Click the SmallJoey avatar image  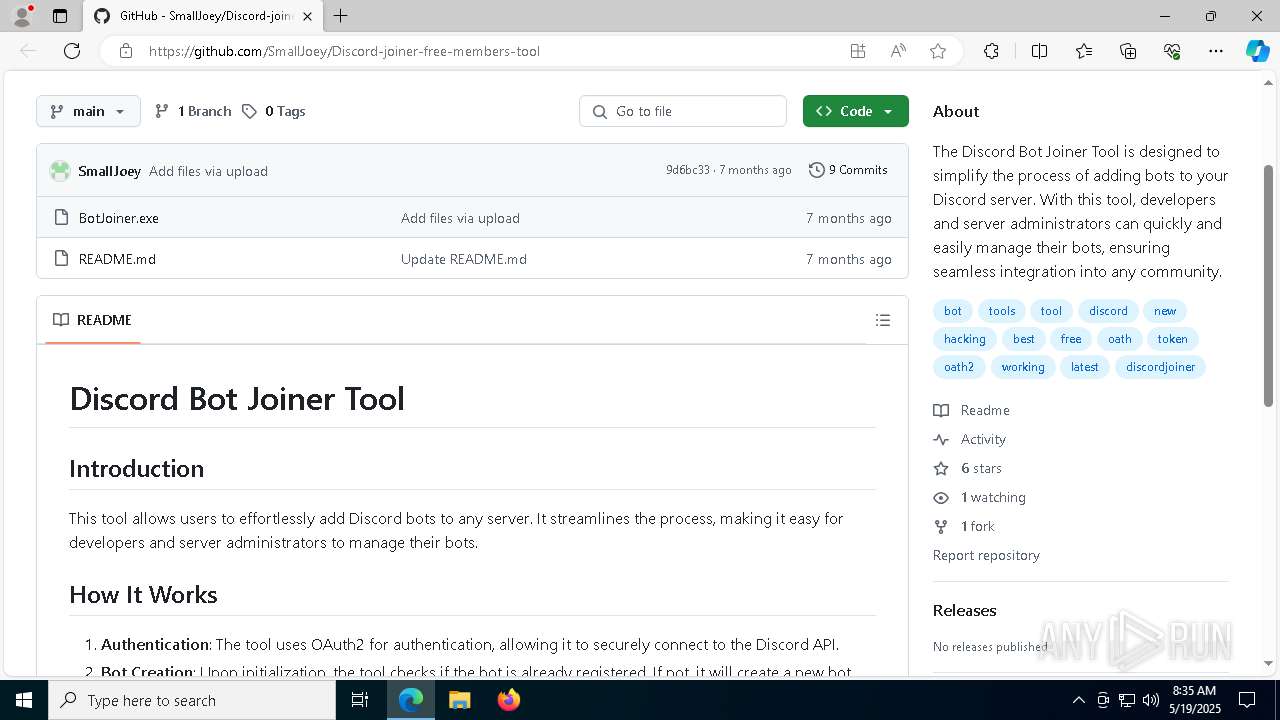(60, 171)
